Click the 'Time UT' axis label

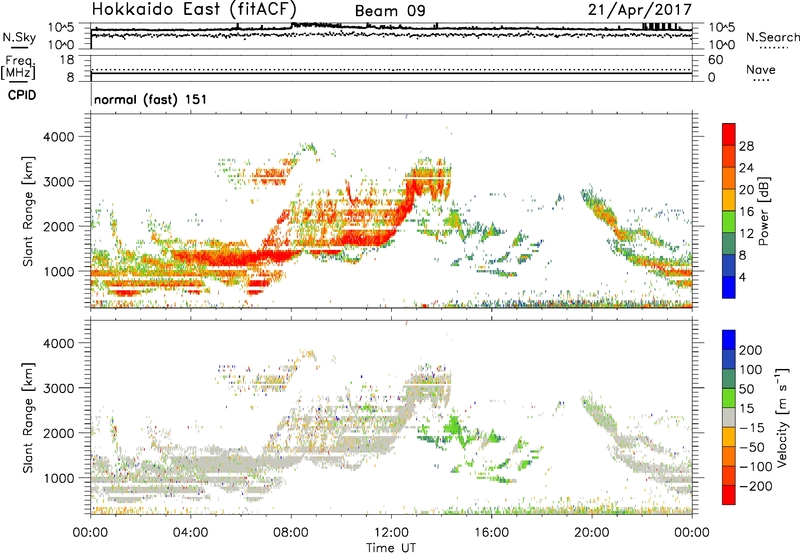pyautogui.click(x=391, y=548)
